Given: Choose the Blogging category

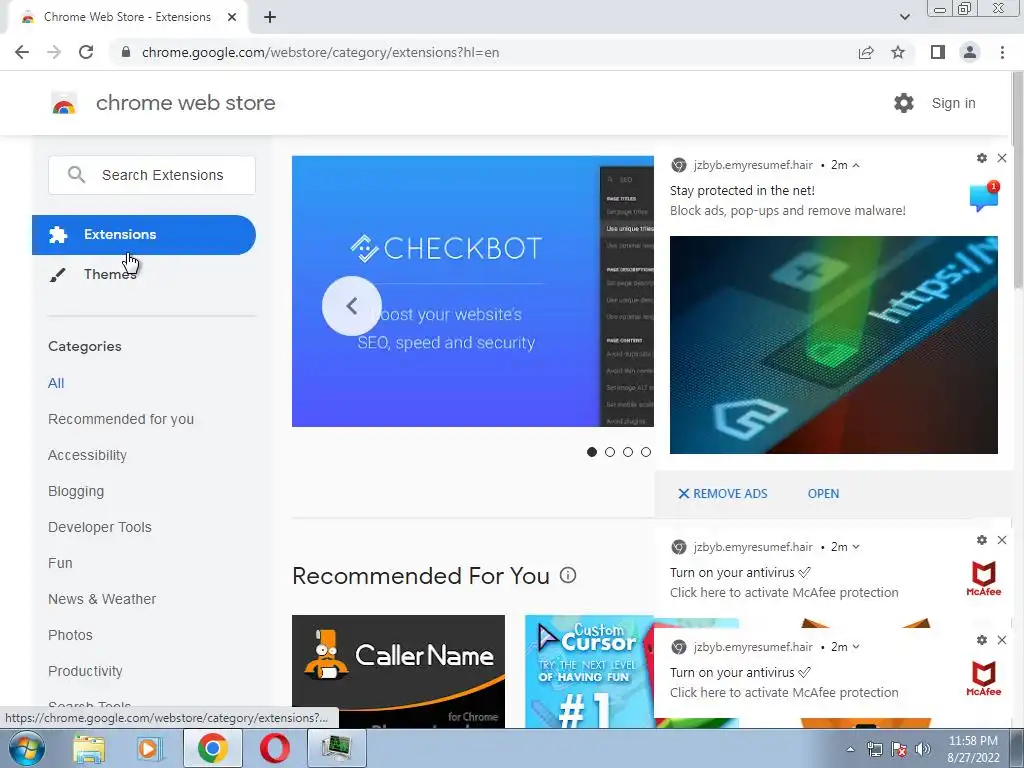Looking at the screenshot, I should 76,491.
